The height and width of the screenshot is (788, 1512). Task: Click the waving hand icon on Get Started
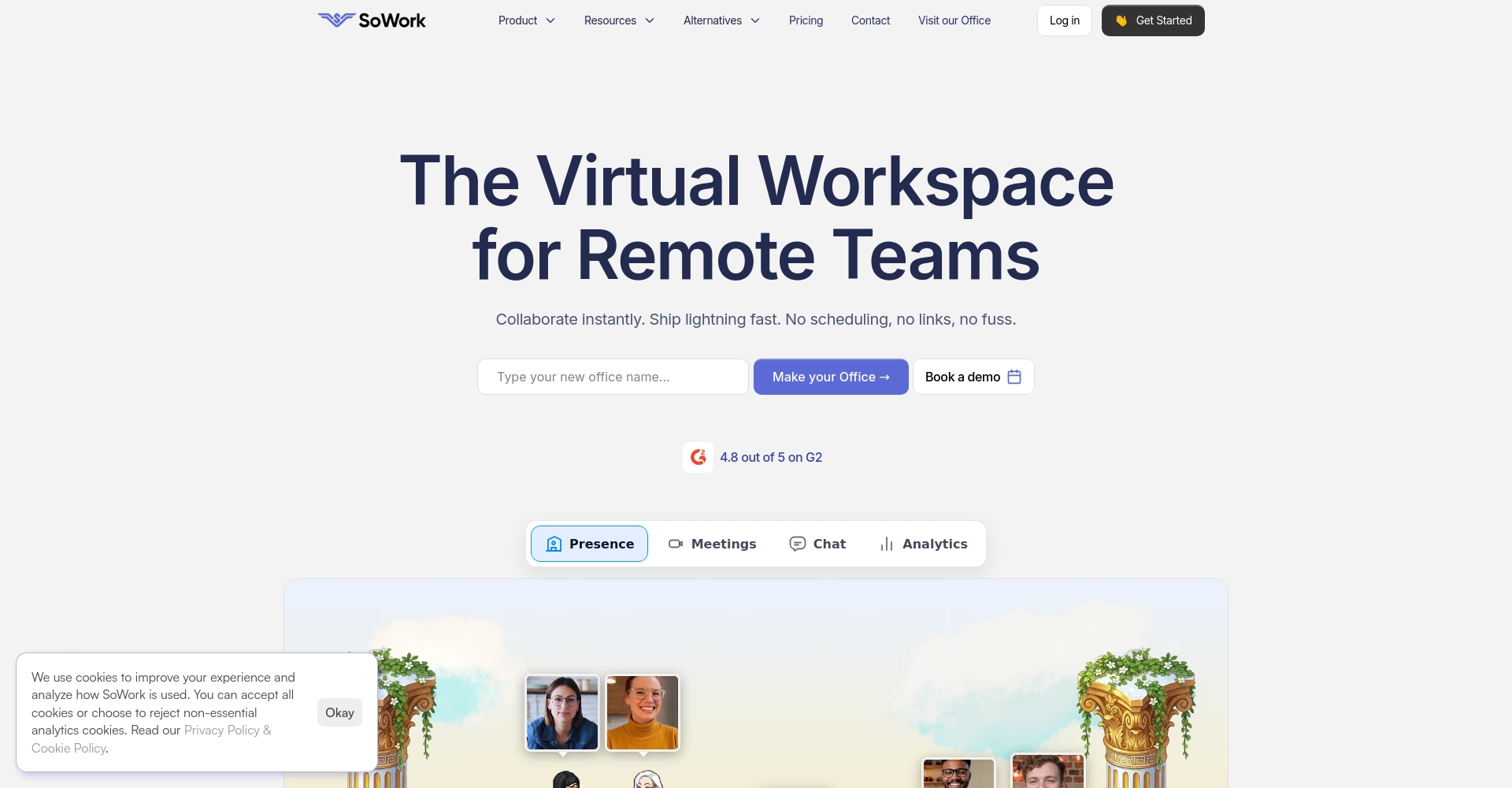[1121, 20]
